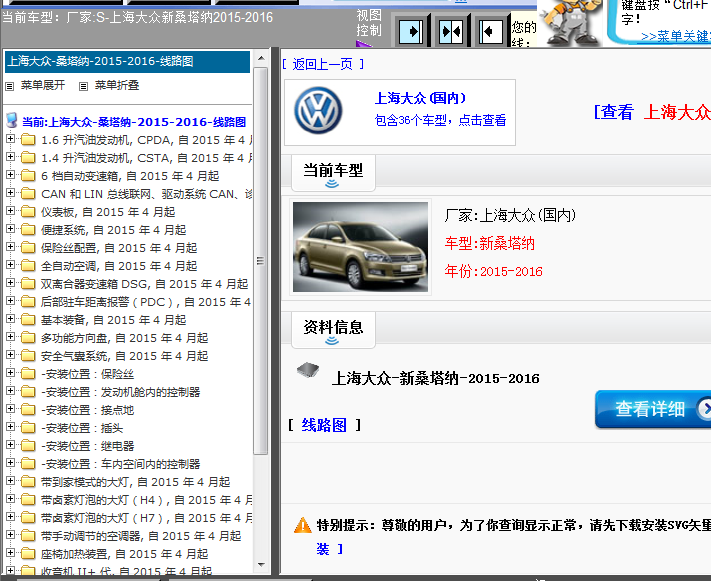This screenshot has height=581, width=711.
Task: Expand the 带手动调节的空调器 node
Action: [x=10, y=535]
